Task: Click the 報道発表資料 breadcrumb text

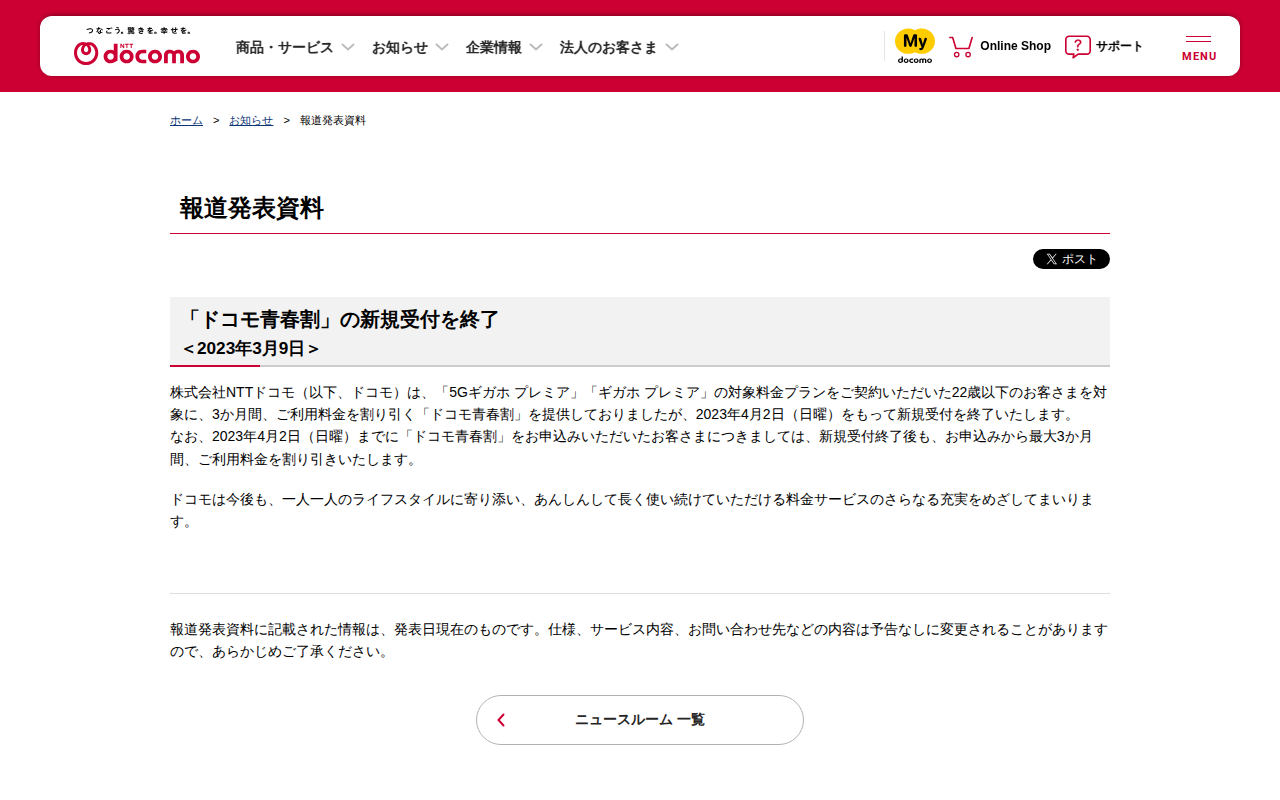Action: tap(333, 120)
